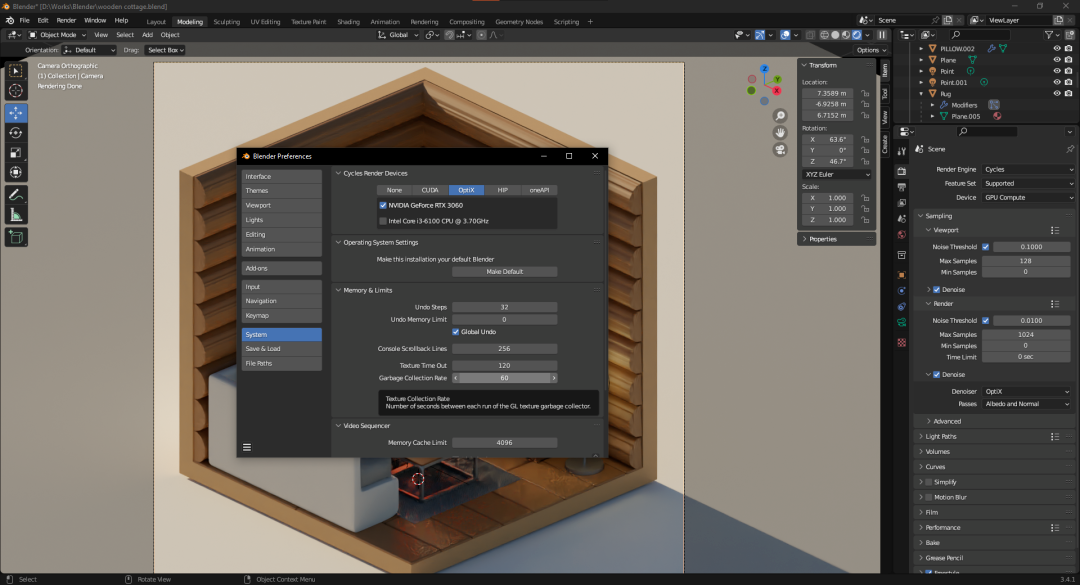1080x585 pixels.
Task: Enable Intel Core i3-6100 CPU device
Action: [383, 221]
